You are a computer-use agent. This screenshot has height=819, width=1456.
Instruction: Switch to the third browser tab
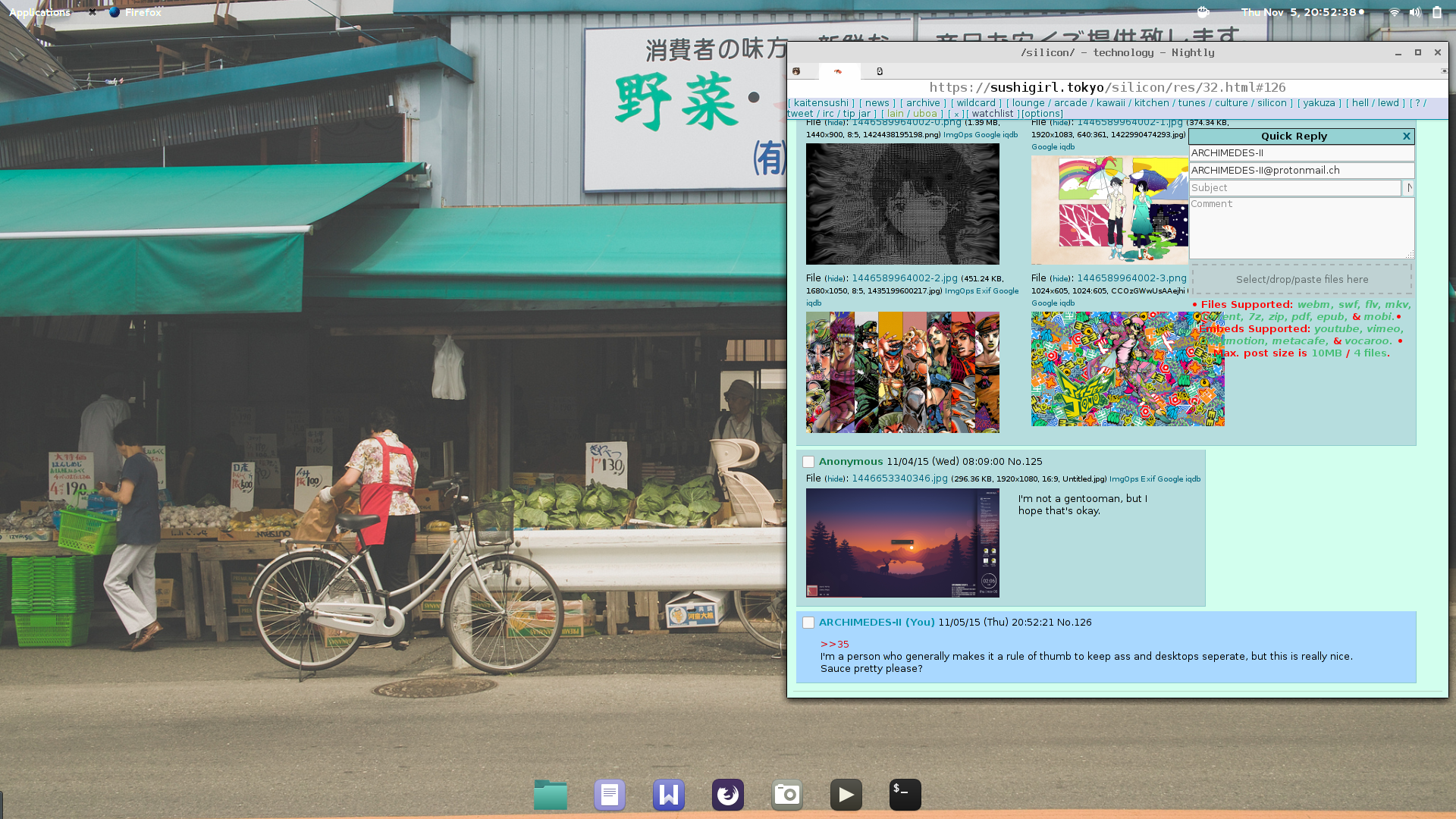[880, 71]
